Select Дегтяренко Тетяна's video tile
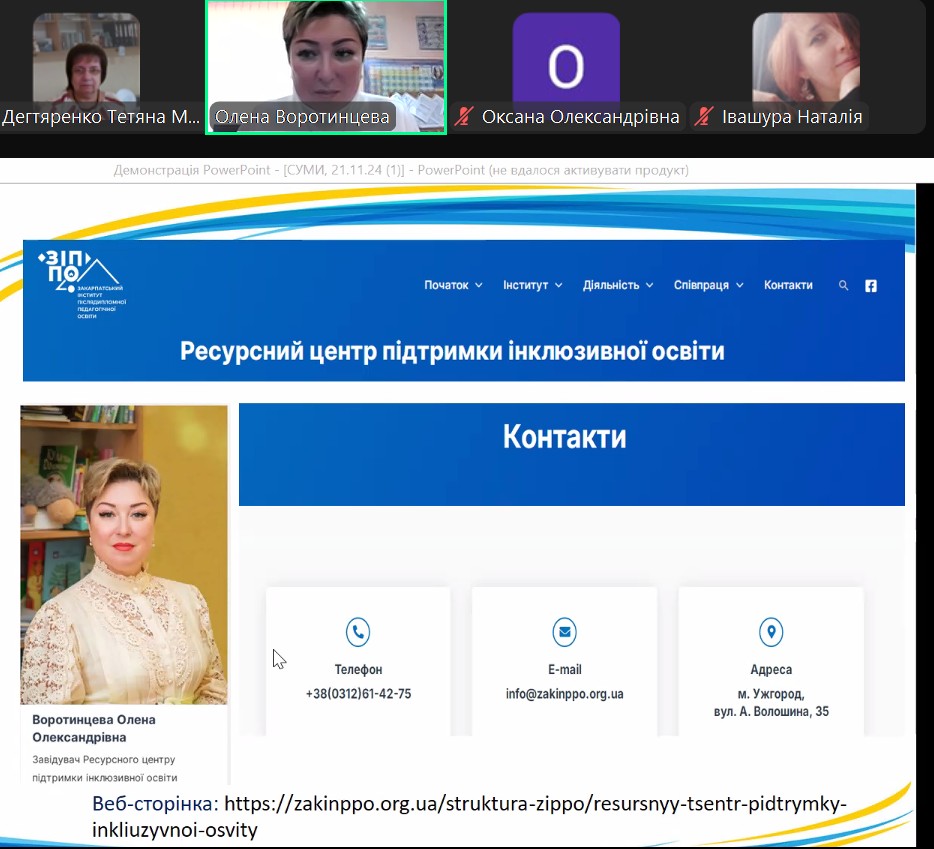 click(x=87, y=60)
